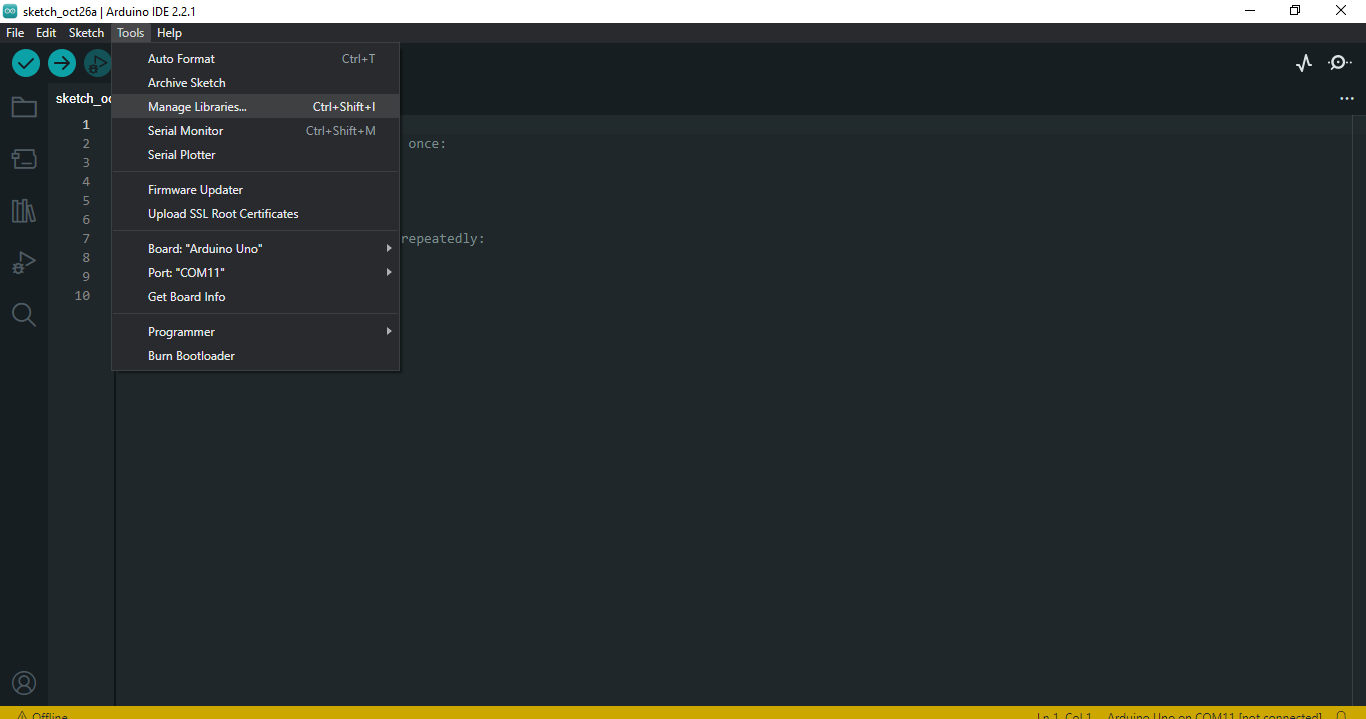Open the Serial Plotter icon top right
The width and height of the screenshot is (1366, 719).
[x=1303, y=62]
